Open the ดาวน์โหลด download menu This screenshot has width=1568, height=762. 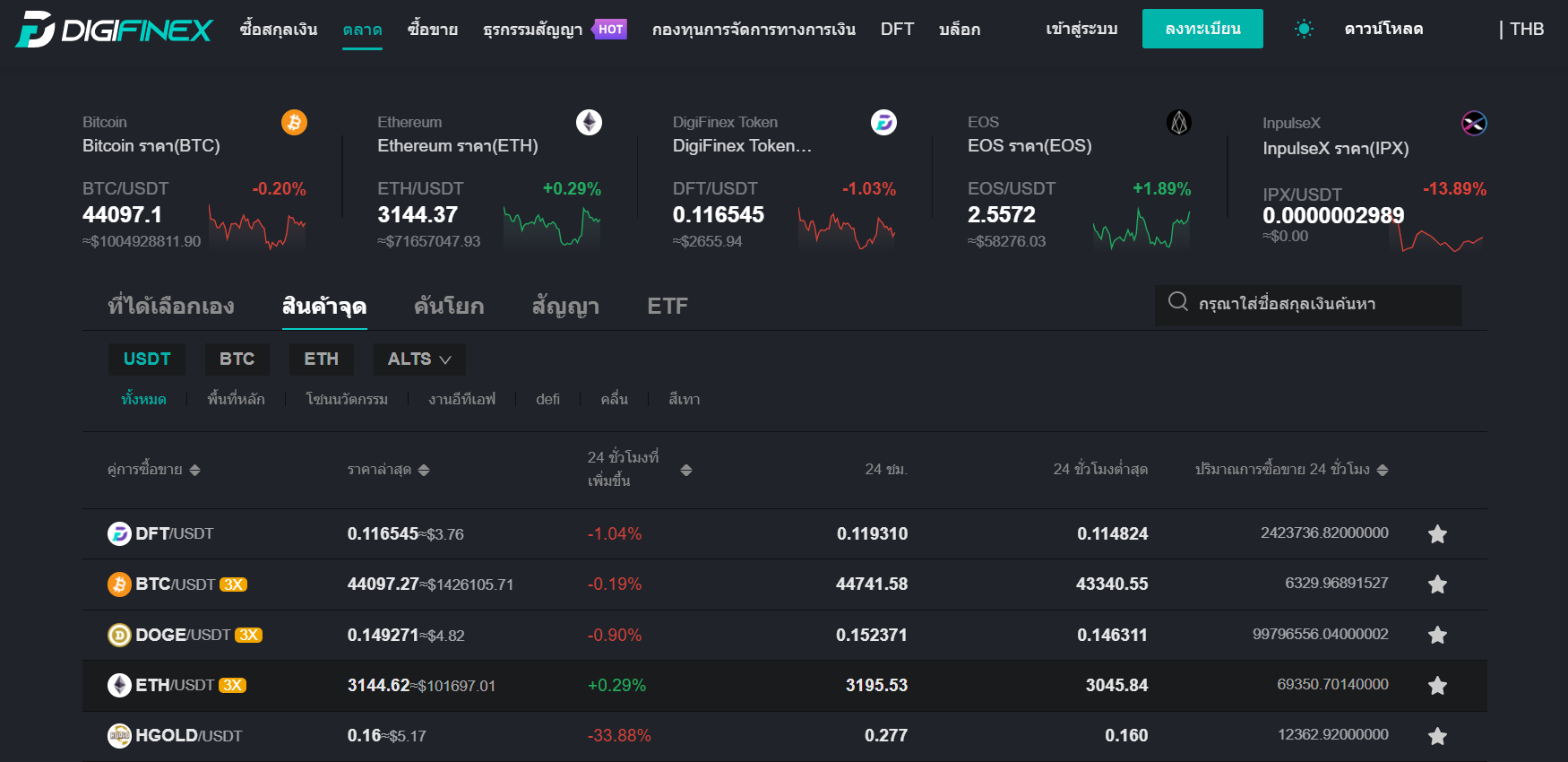click(x=1383, y=29)
